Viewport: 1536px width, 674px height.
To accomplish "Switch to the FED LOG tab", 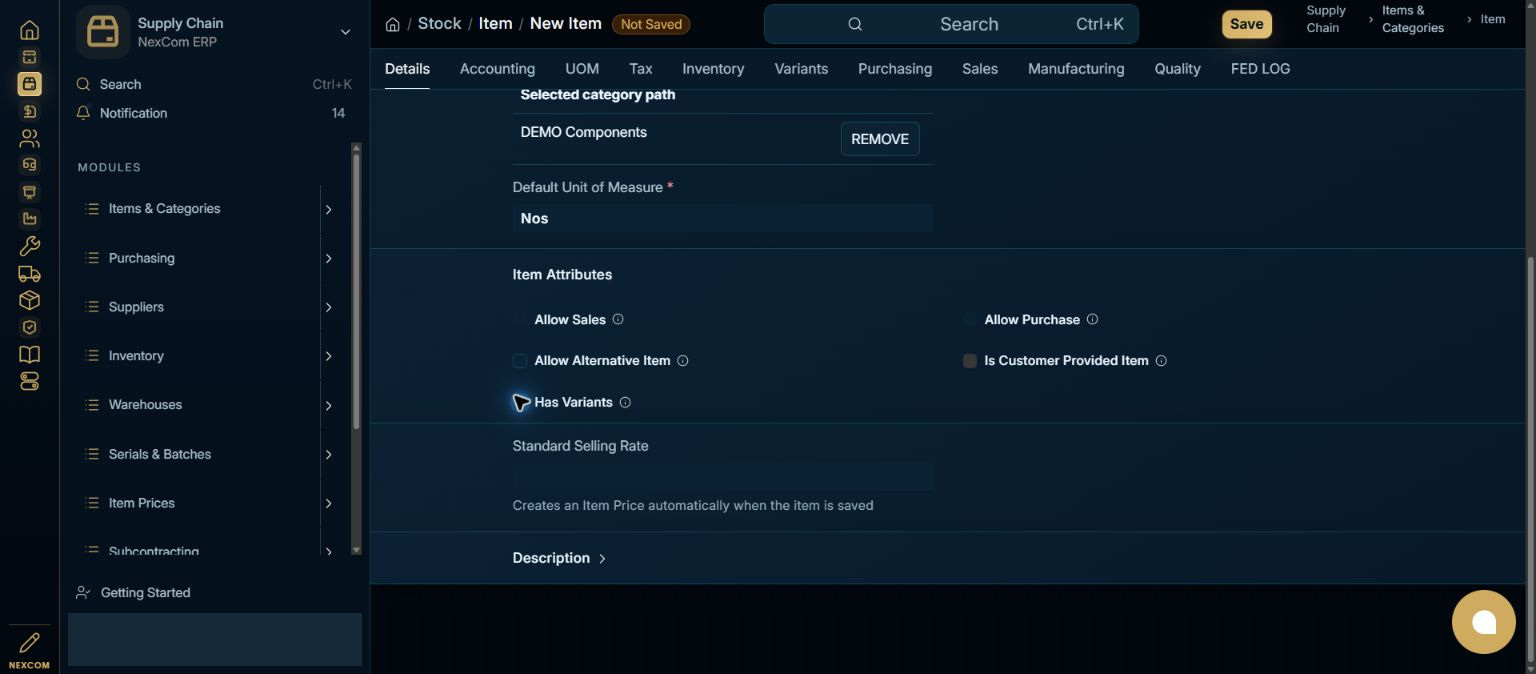I will (1260, 69).
